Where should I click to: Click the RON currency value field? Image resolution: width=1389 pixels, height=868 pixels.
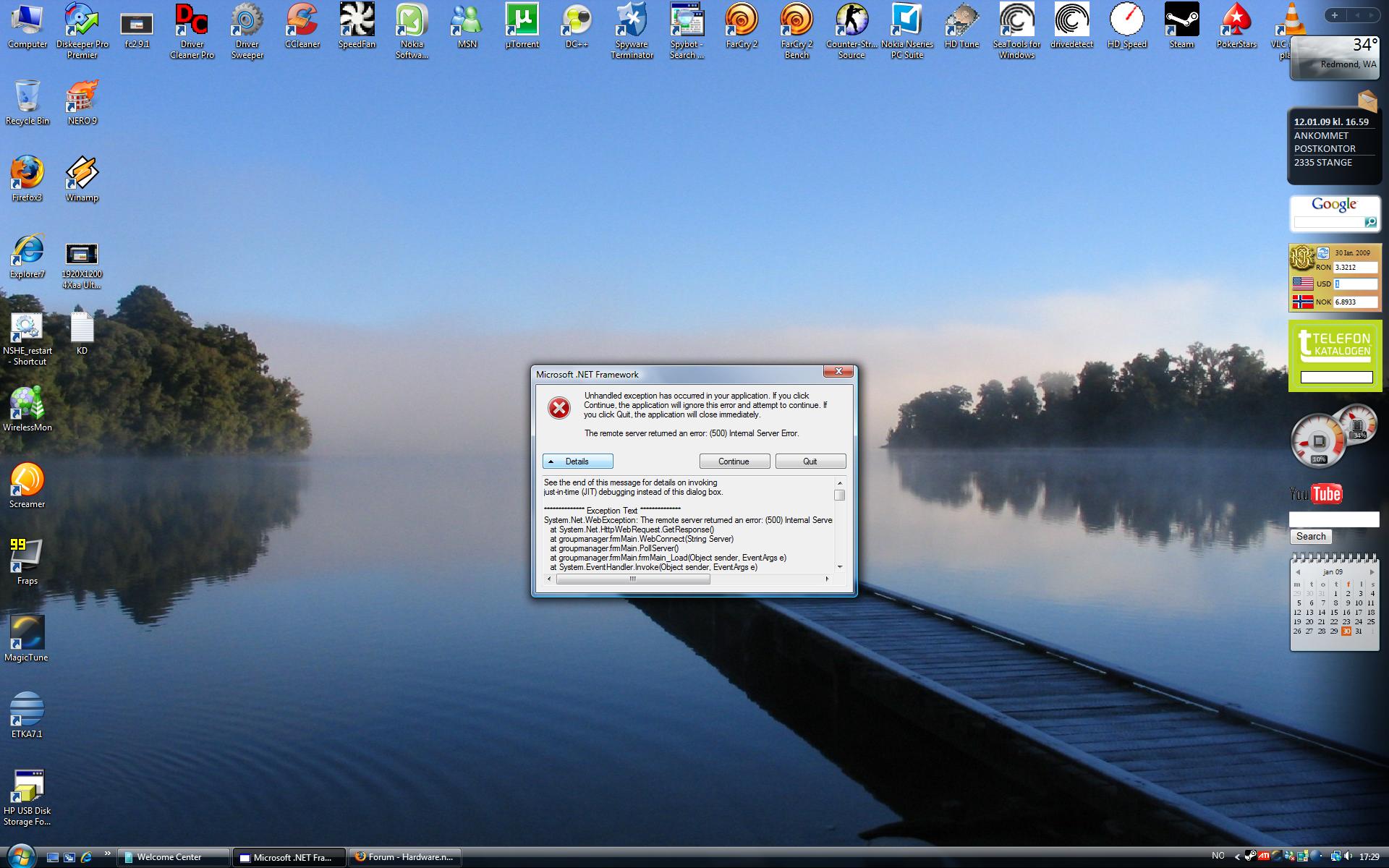pos(1355,268)
